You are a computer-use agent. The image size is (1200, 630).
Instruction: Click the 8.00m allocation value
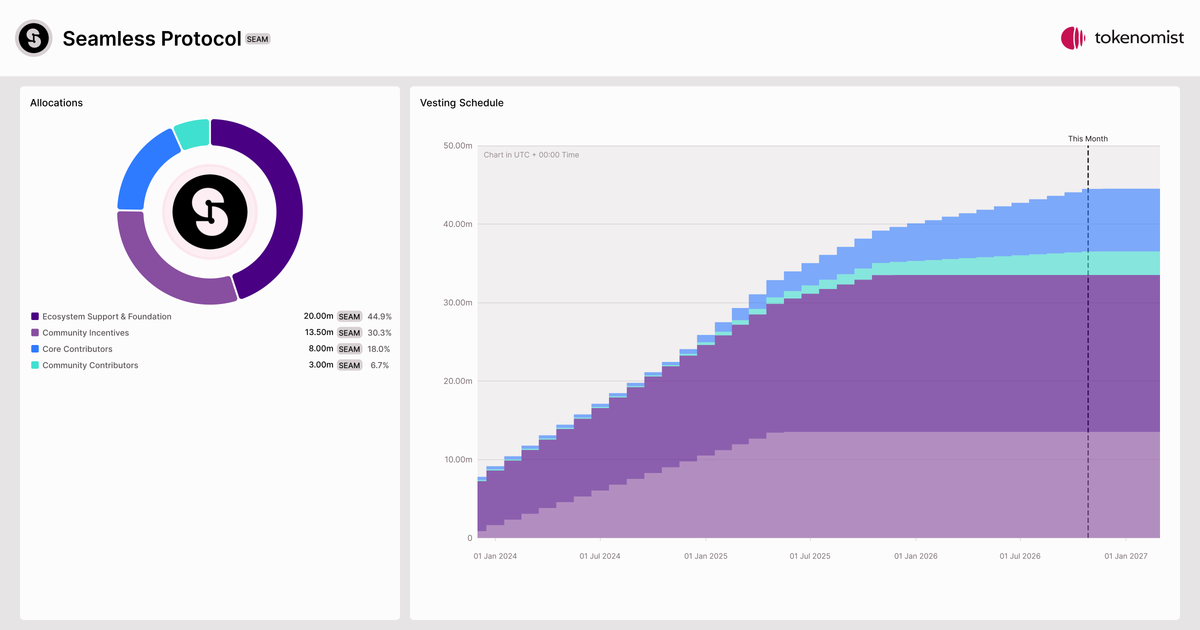tap(321, 349)
